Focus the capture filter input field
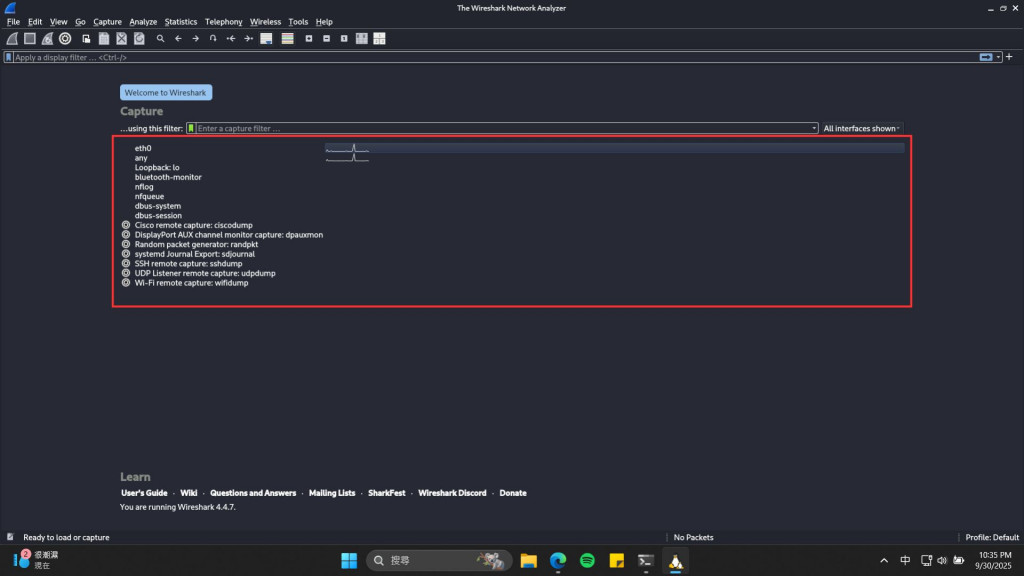 point(503,129)
